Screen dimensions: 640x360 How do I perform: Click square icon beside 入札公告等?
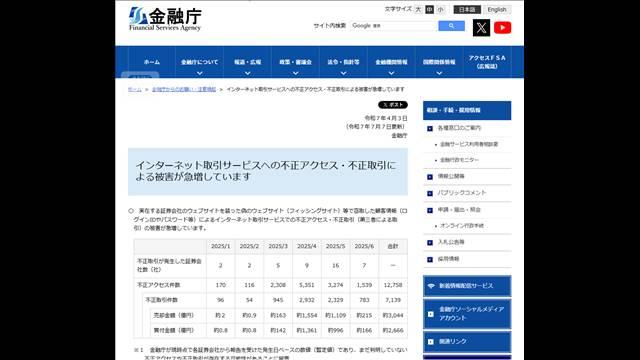click(x=430, y=242)
